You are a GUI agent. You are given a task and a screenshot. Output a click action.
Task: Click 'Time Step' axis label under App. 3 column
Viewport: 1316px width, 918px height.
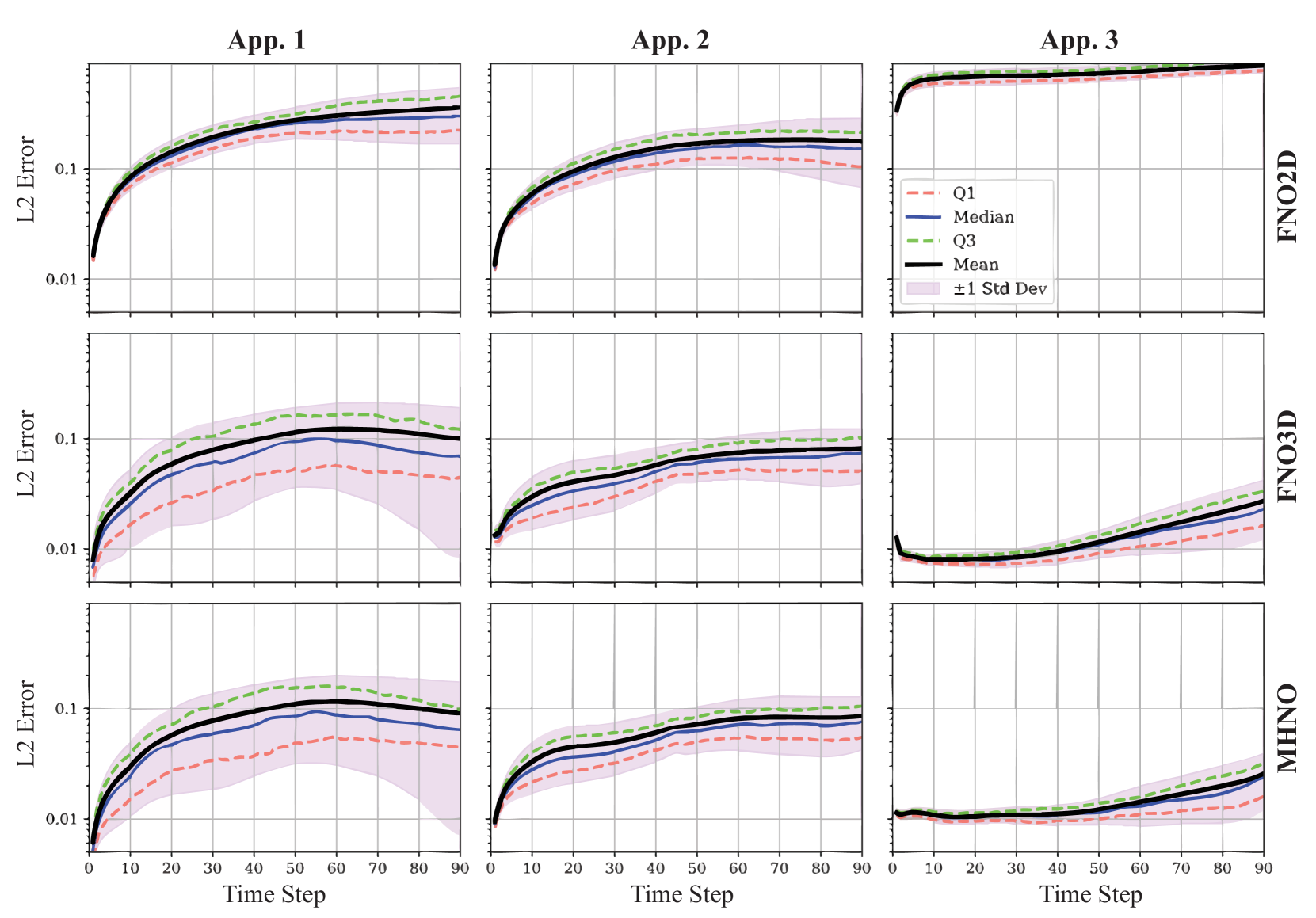pos(1091,895)
